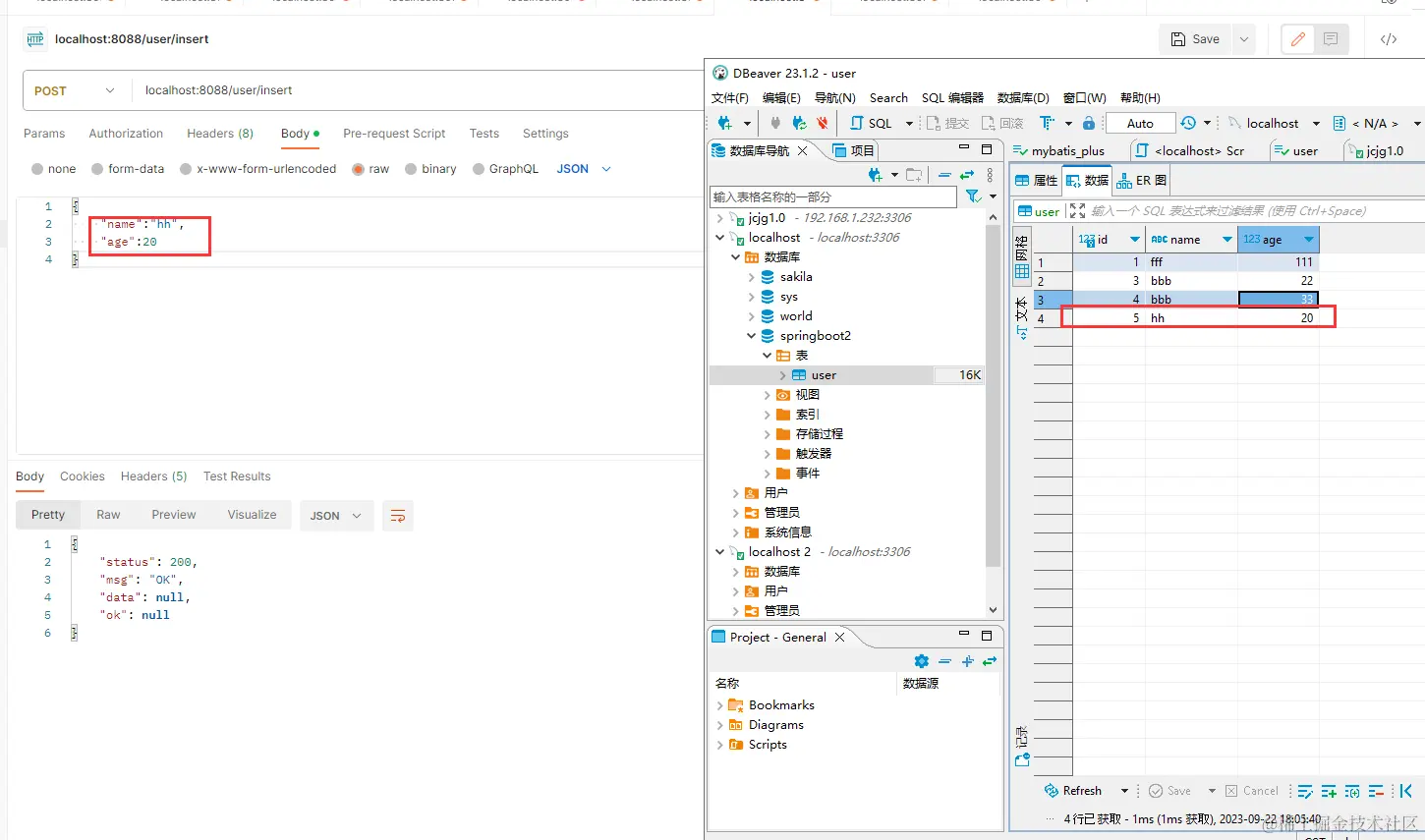The width and height of the screenshot is (1425, 840).
Task: Select the binary body radio option
Action: [x=411, y=169]
